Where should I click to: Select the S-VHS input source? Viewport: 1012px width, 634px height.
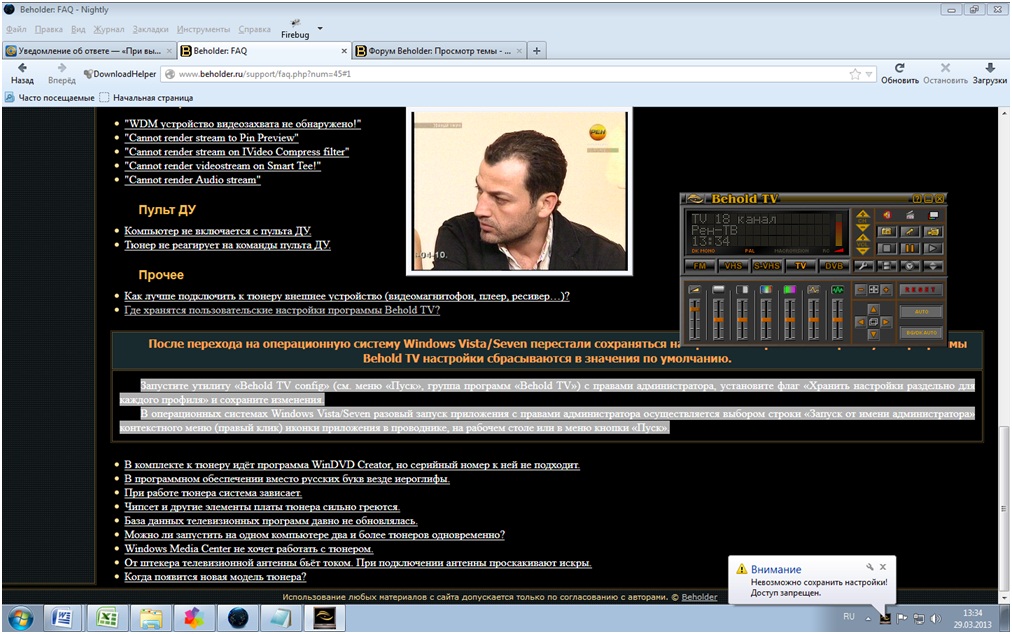(767, 266)
